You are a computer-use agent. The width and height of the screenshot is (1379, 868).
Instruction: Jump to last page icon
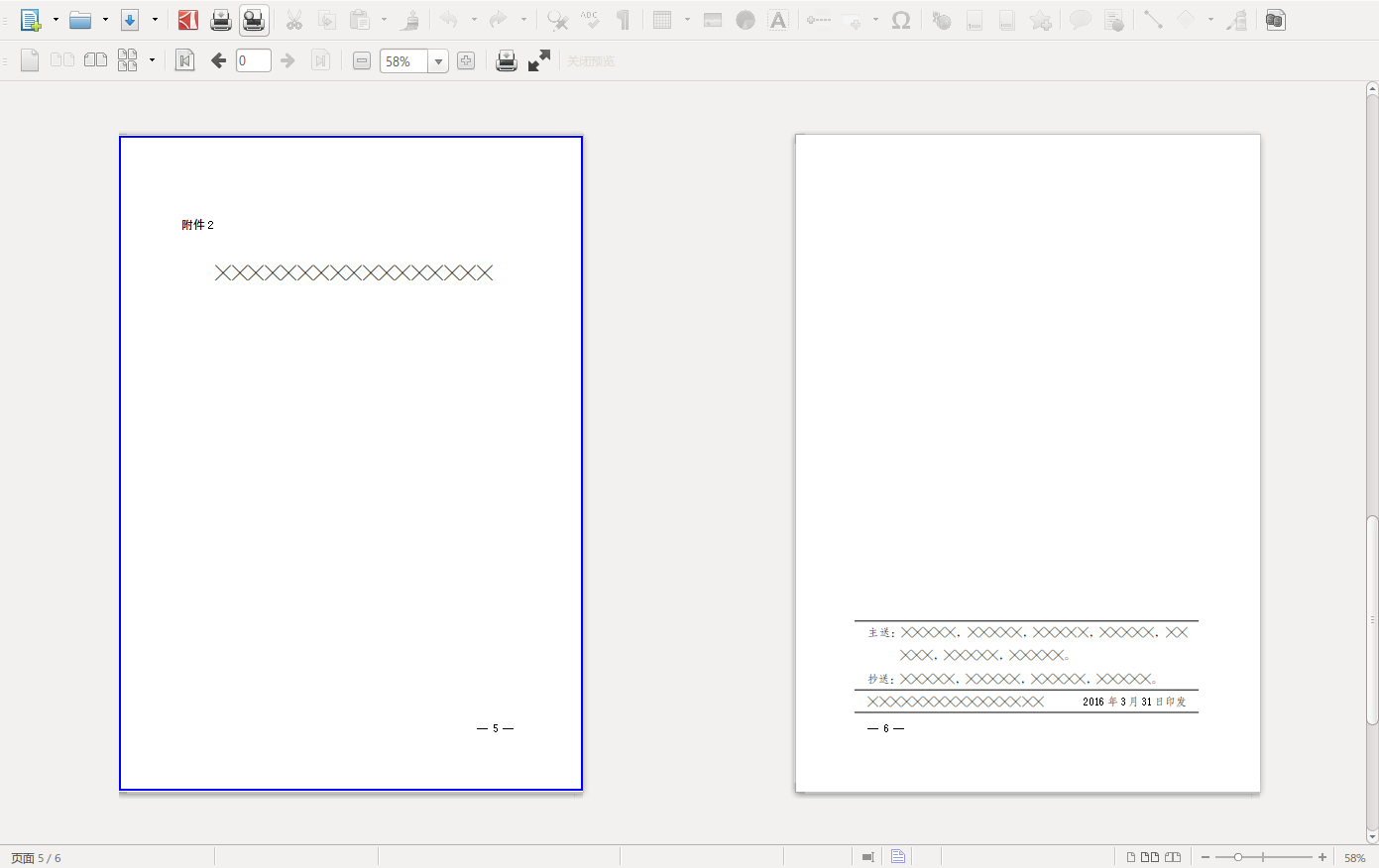click(x=320, y=60)
